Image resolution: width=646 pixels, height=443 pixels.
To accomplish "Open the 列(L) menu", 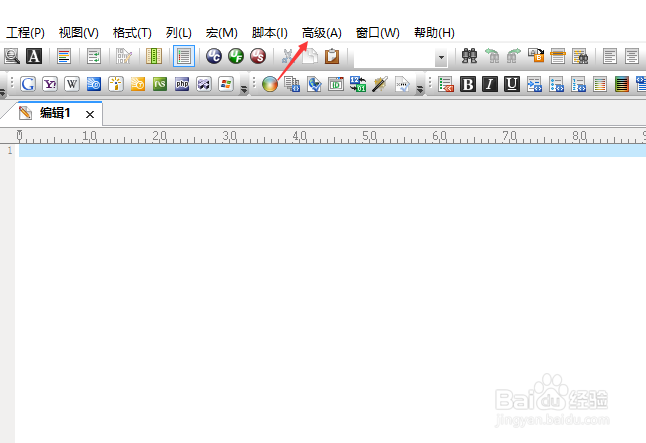I will pos(179,33).
